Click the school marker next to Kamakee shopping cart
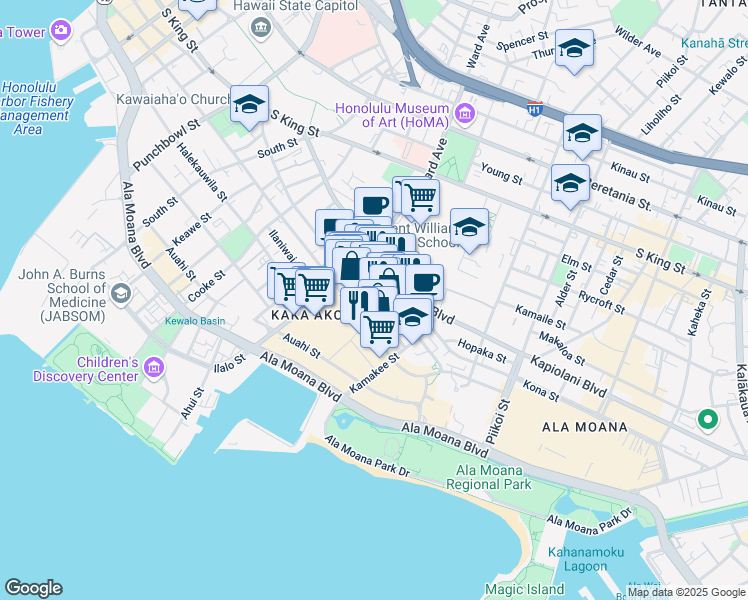This screenshot has height=600, width=748. tap(414, 320)
